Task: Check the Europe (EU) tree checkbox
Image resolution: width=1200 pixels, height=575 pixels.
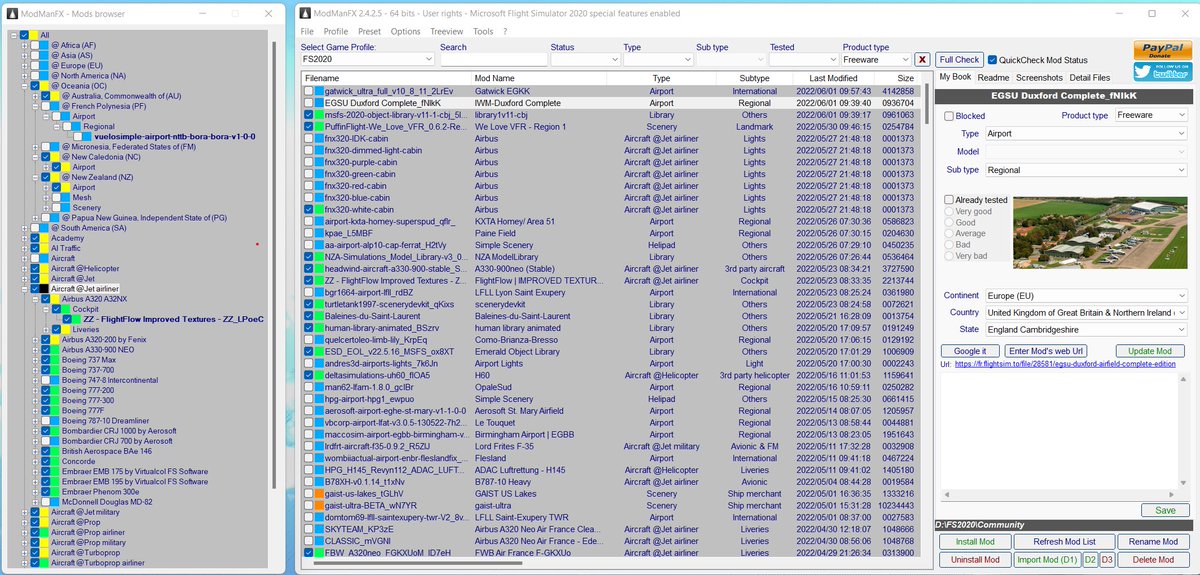Action: coord(34,65)
